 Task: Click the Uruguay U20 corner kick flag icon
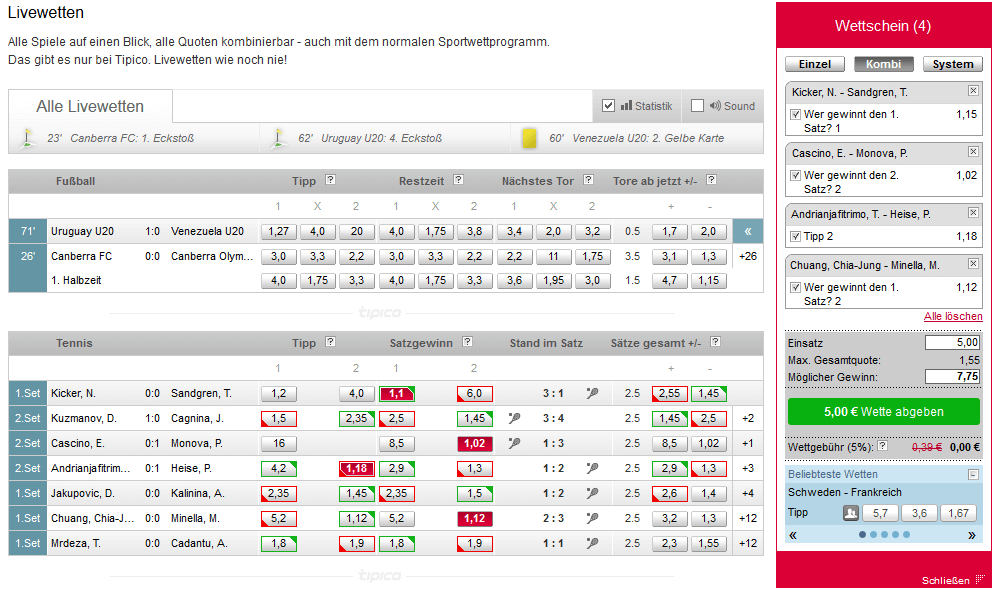(x=278, y=138)
